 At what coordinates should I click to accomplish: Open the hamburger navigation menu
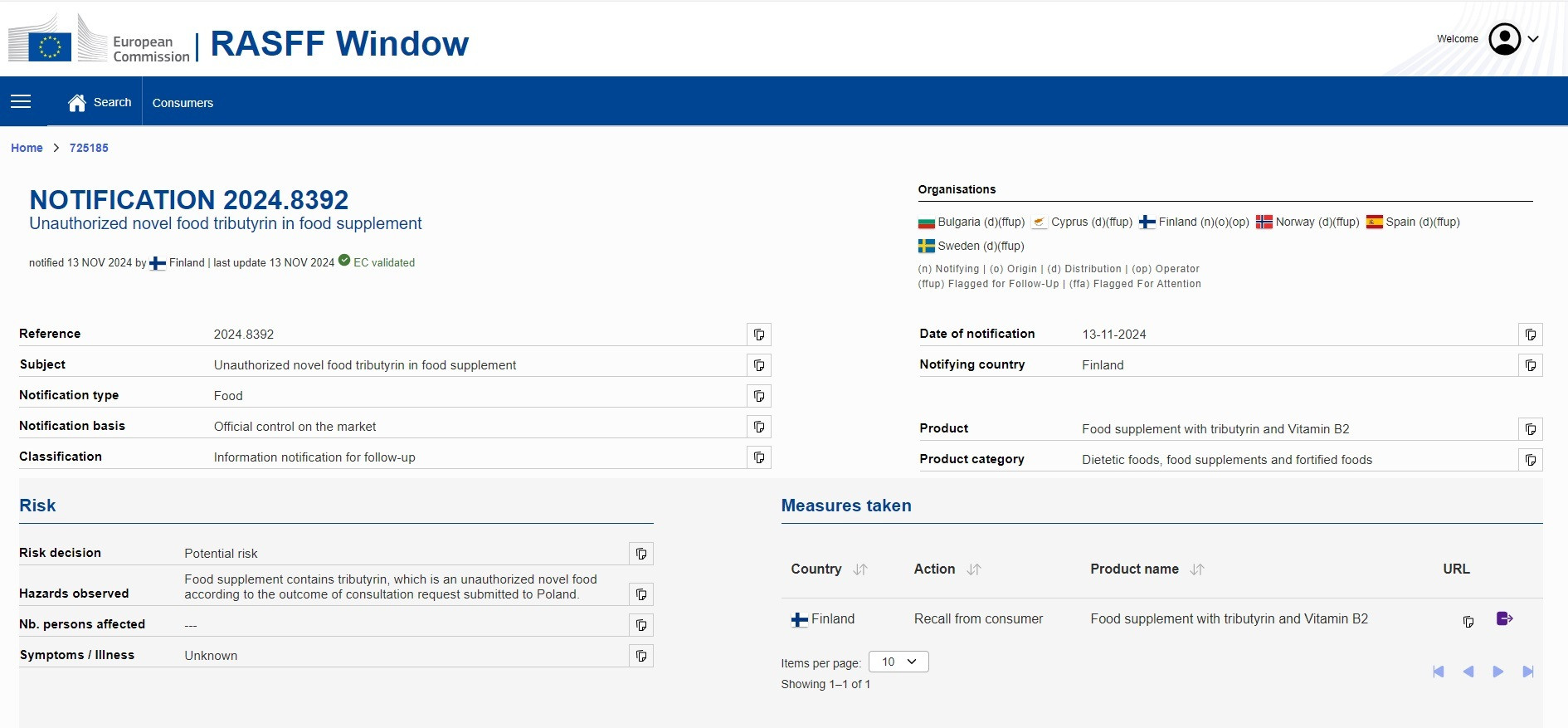[21, 101]
